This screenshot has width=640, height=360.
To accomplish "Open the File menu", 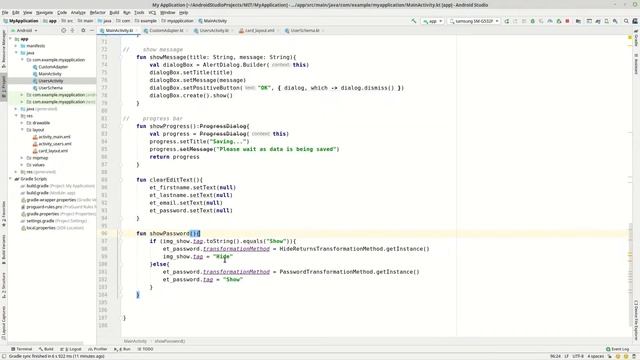I will click(x=5, y=13).
